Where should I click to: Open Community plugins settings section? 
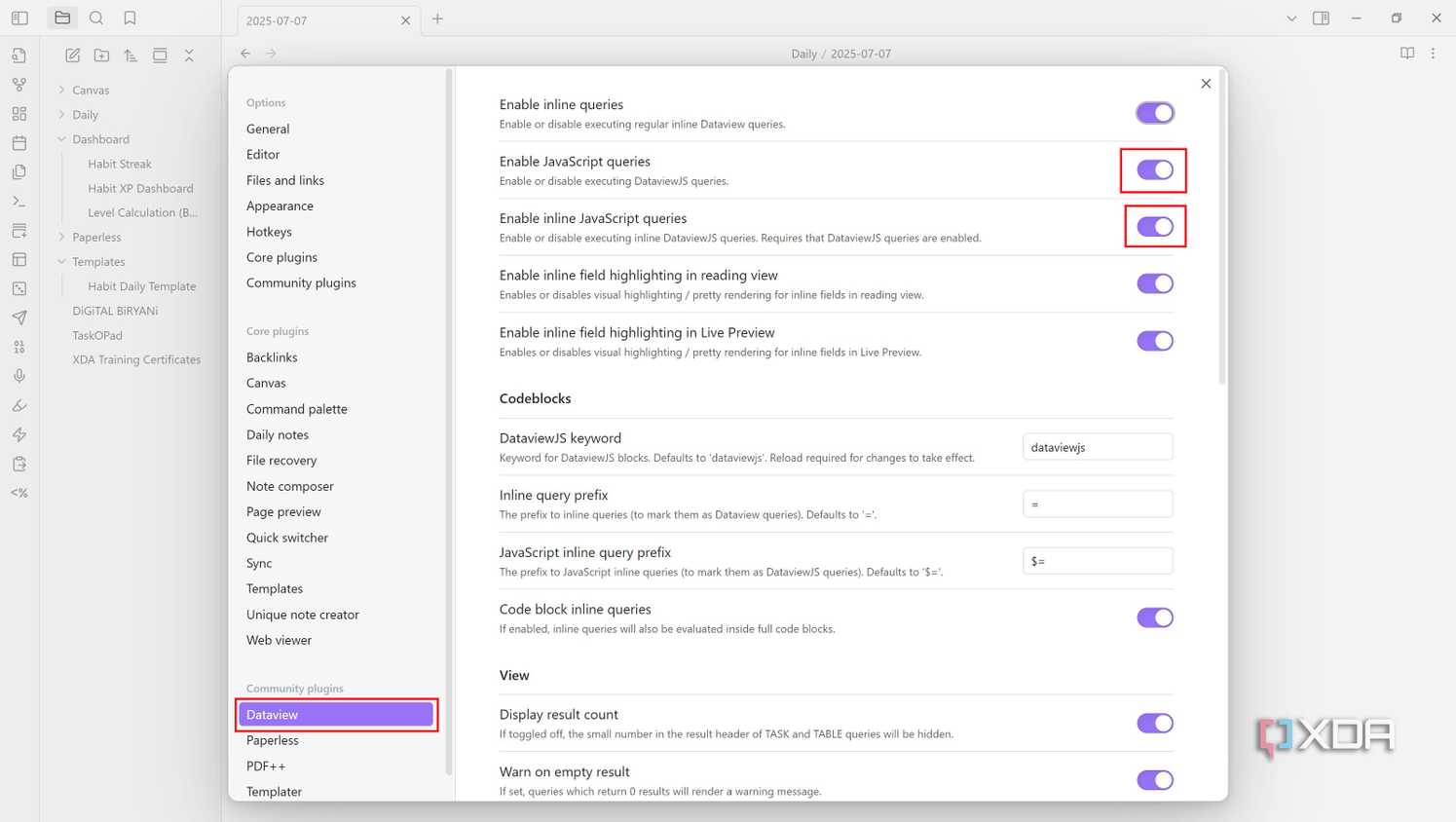(x=301, y=282)
